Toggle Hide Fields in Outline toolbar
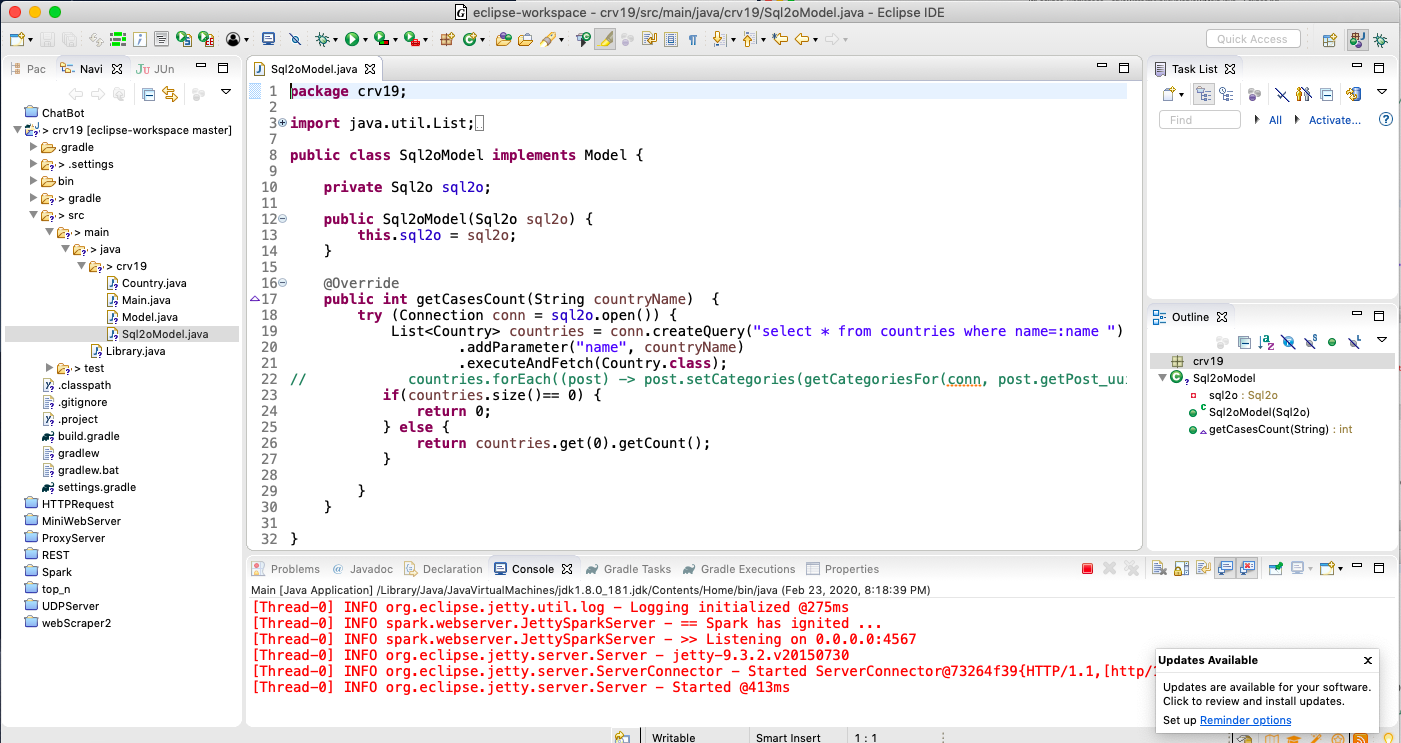The image size is (1401, 743). [x=1288, y=342]
